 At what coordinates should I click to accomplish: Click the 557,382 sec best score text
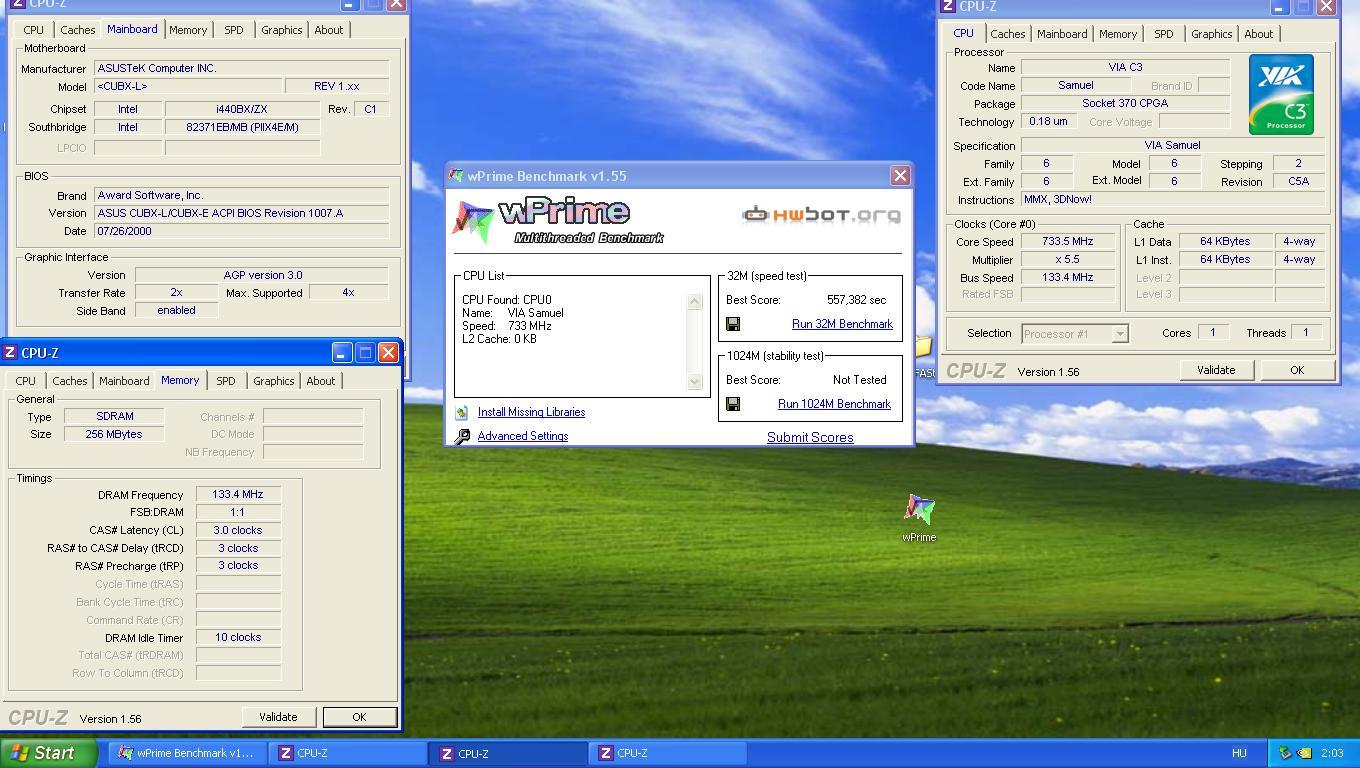(856, 300)
